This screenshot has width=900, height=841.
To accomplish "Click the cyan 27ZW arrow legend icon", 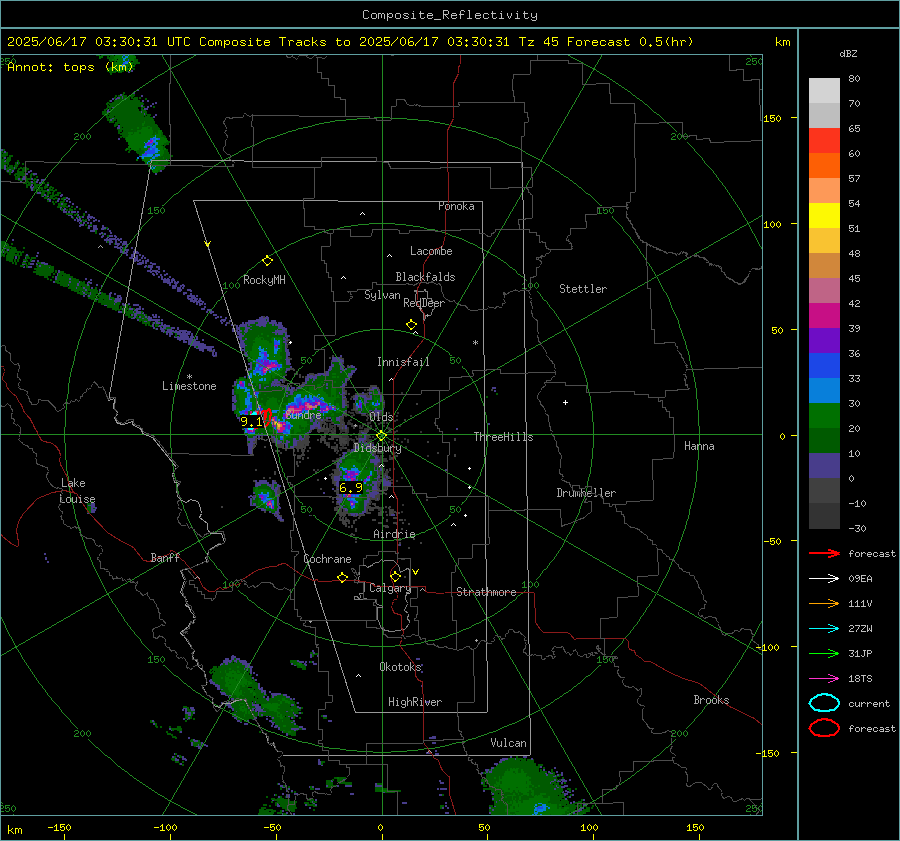I will (x=824, y=629).
